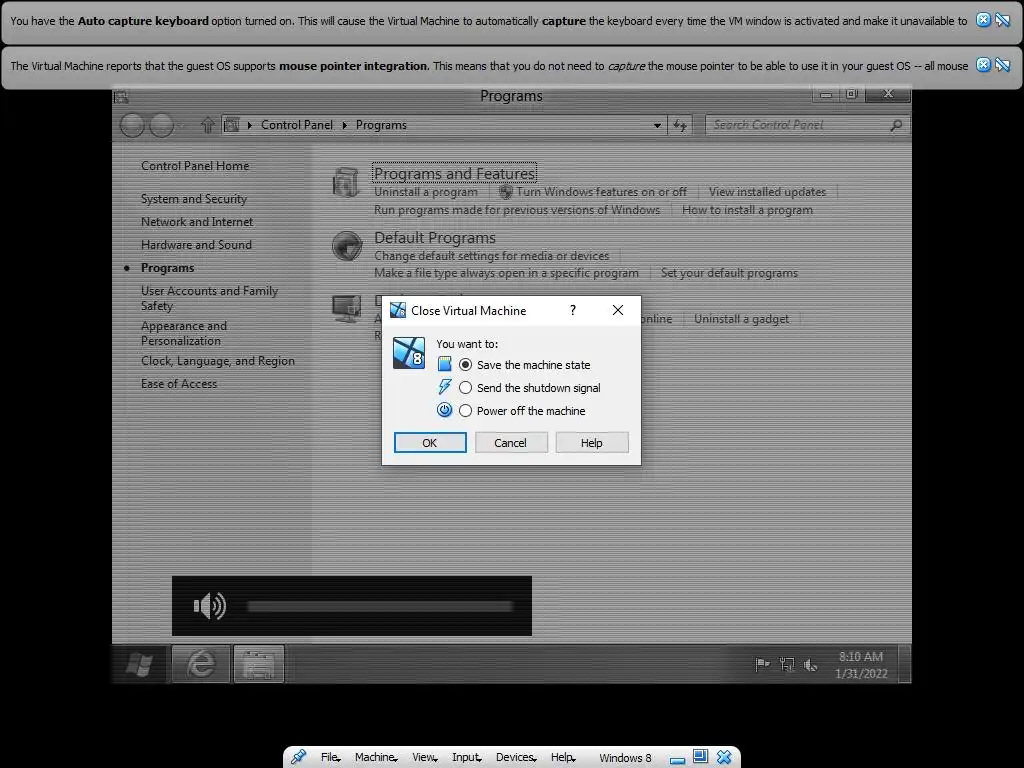Close the VM via mini toolbar X icon

pyautogui.click(x=724, y=757)
